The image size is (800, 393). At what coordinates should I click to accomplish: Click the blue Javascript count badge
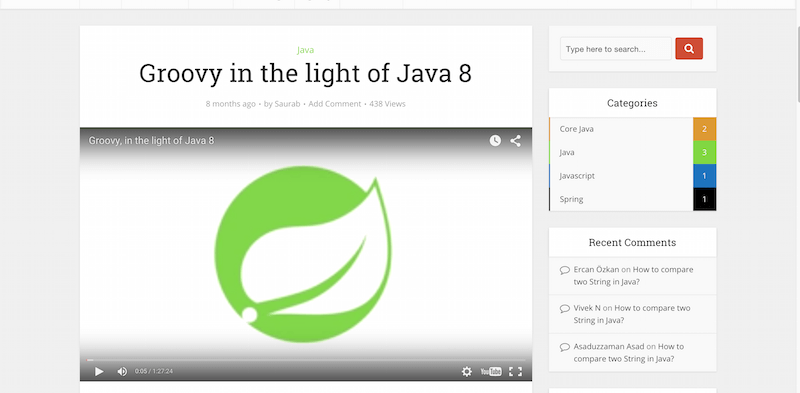pyautogui.click(x=705, y=176)
